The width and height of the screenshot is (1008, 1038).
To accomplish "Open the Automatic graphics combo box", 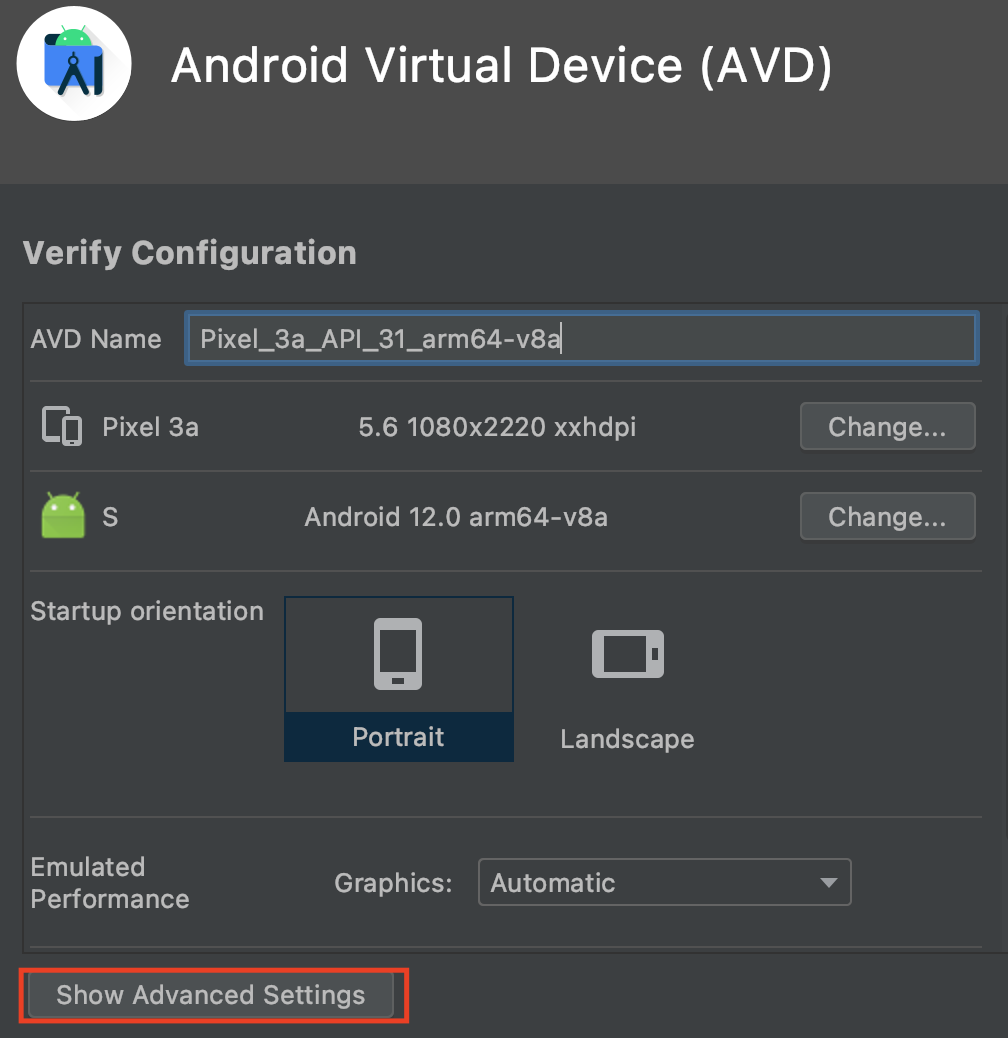I will (664, 882).
